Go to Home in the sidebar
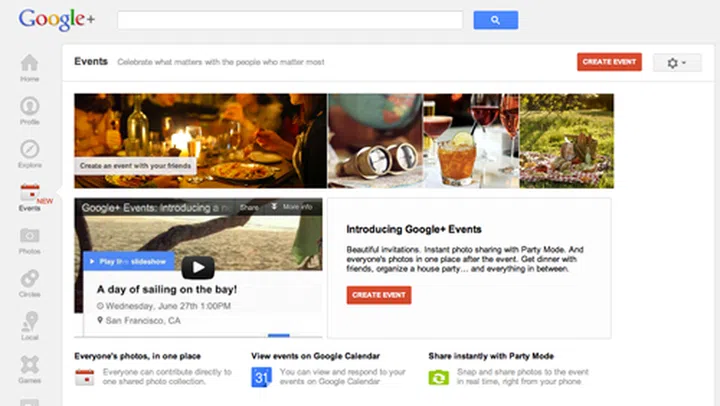 30,66
